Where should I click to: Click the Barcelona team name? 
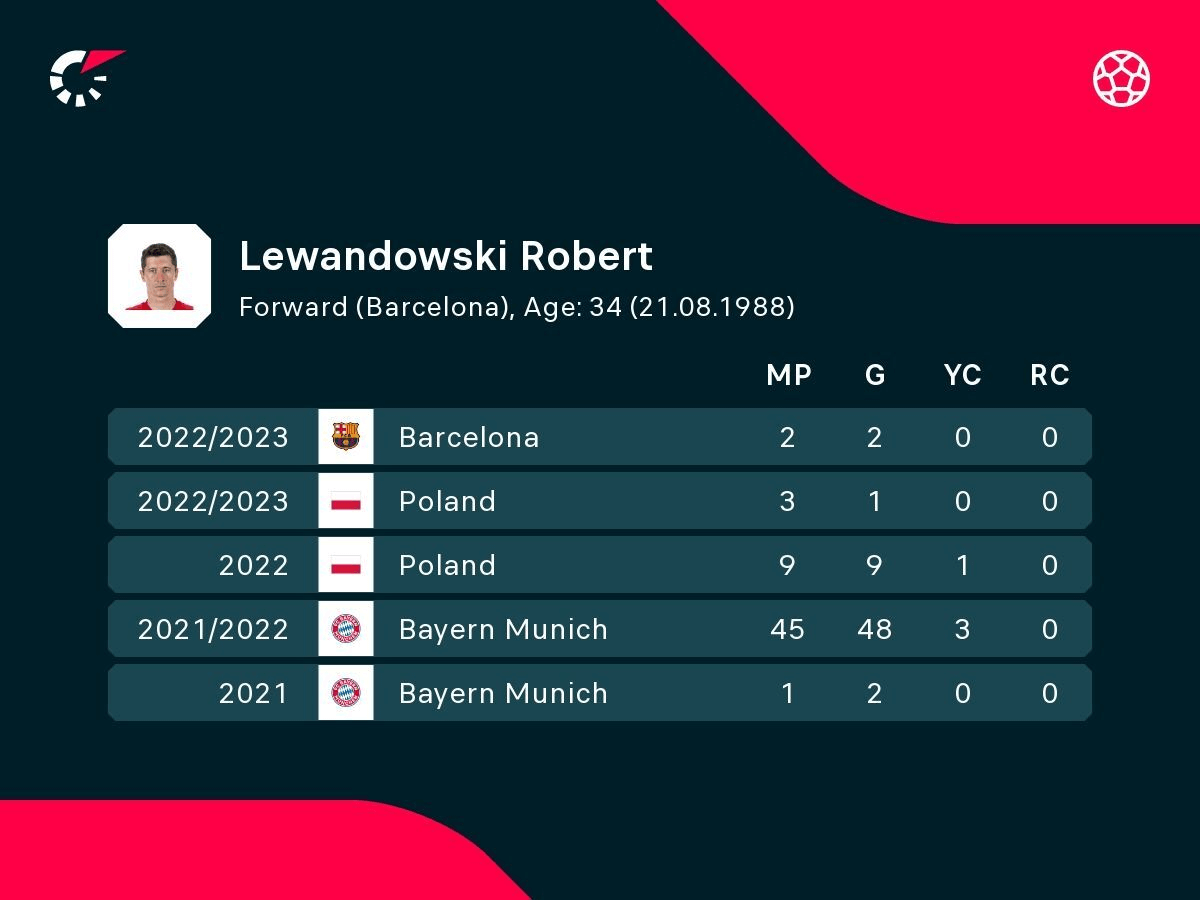pos(469,437)
